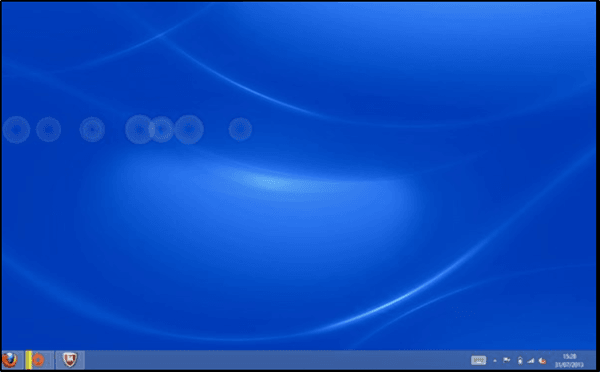Show desktop via the taskbar's far-right edge

coord(595,360)
